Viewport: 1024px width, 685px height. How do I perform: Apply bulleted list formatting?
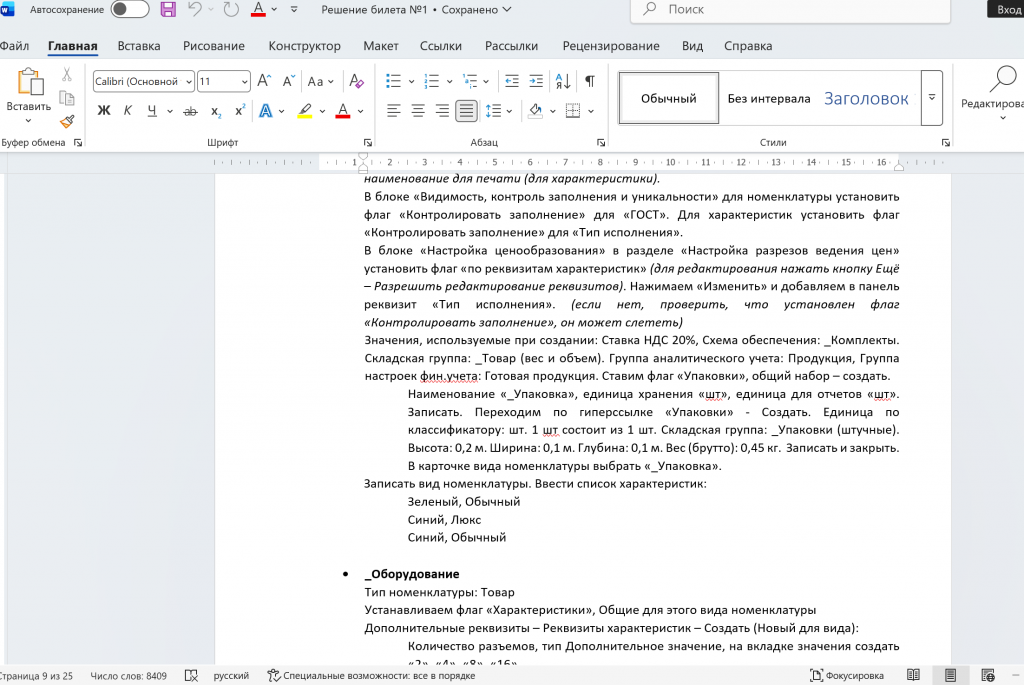(x=393, y=81)
